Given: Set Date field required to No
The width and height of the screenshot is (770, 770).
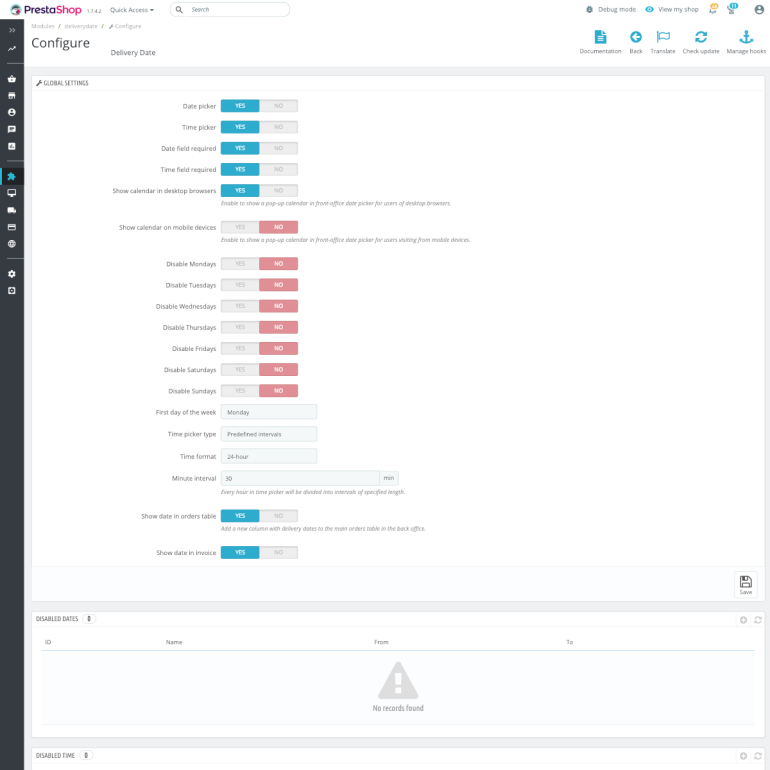Looking at the screenshot, I should [278, 148].
